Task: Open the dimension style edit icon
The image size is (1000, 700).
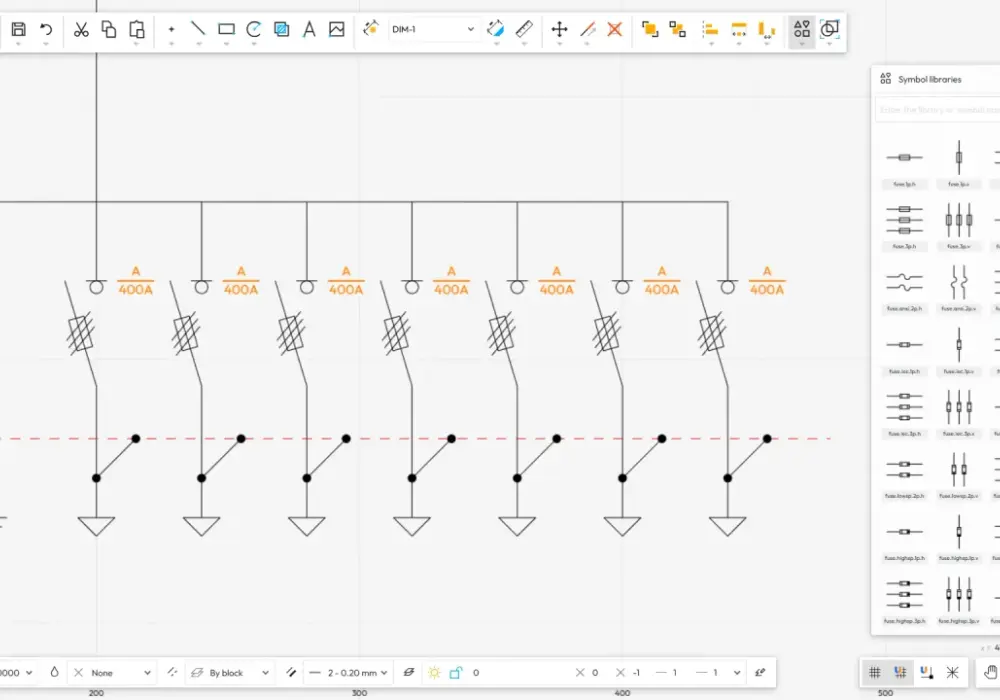Action: pyautogui.click(x=371, y=29)
